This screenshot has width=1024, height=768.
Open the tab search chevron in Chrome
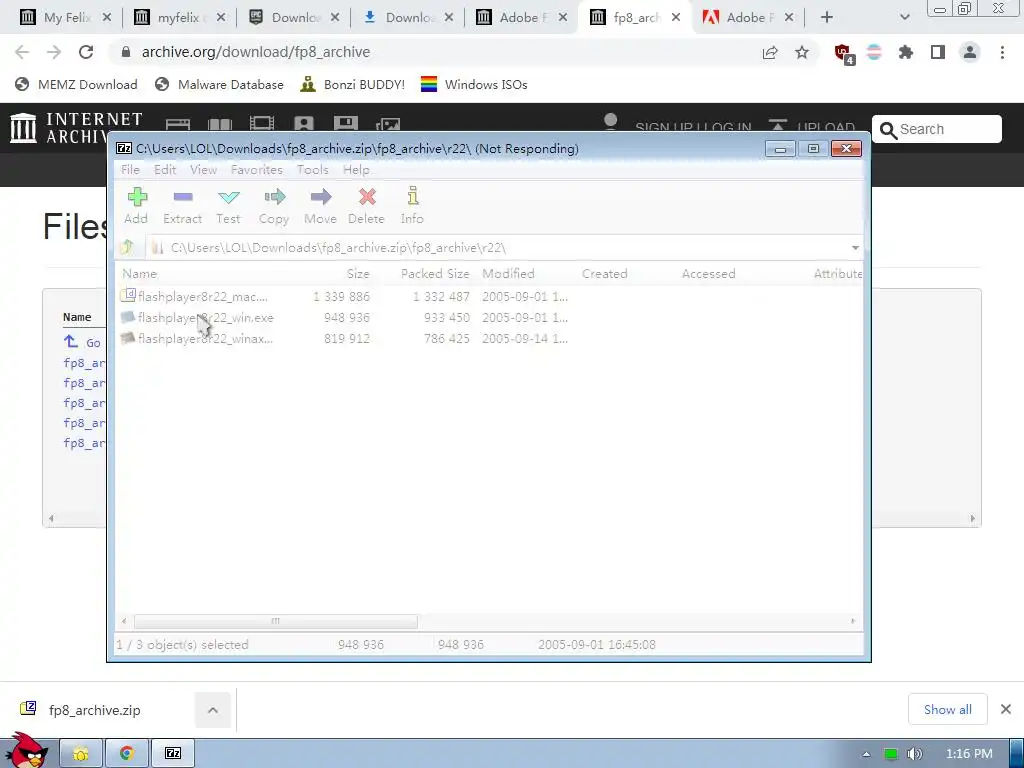pyautogui.click(x=904, y=18)
